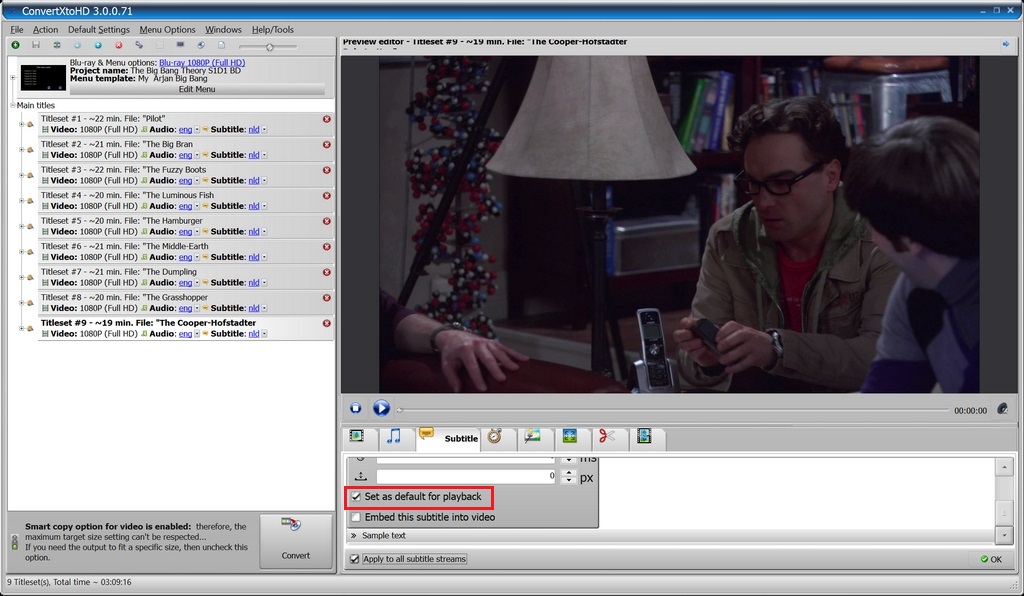Start conversion with Convert button
Viewport: 1024px width, 596px height.
pos(296,541)
